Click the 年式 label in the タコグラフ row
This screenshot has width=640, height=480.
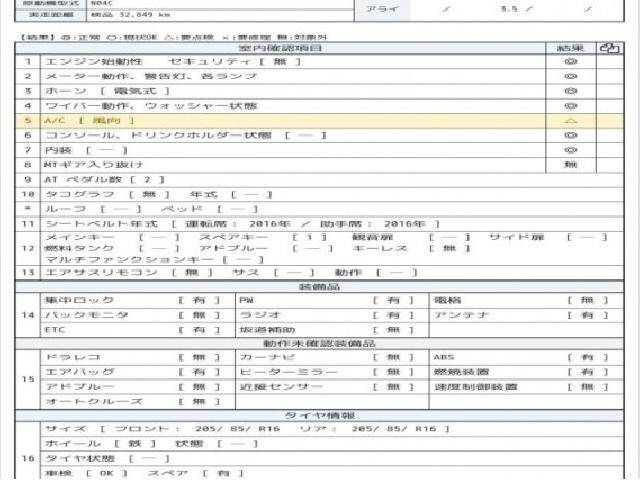point(203,195)
